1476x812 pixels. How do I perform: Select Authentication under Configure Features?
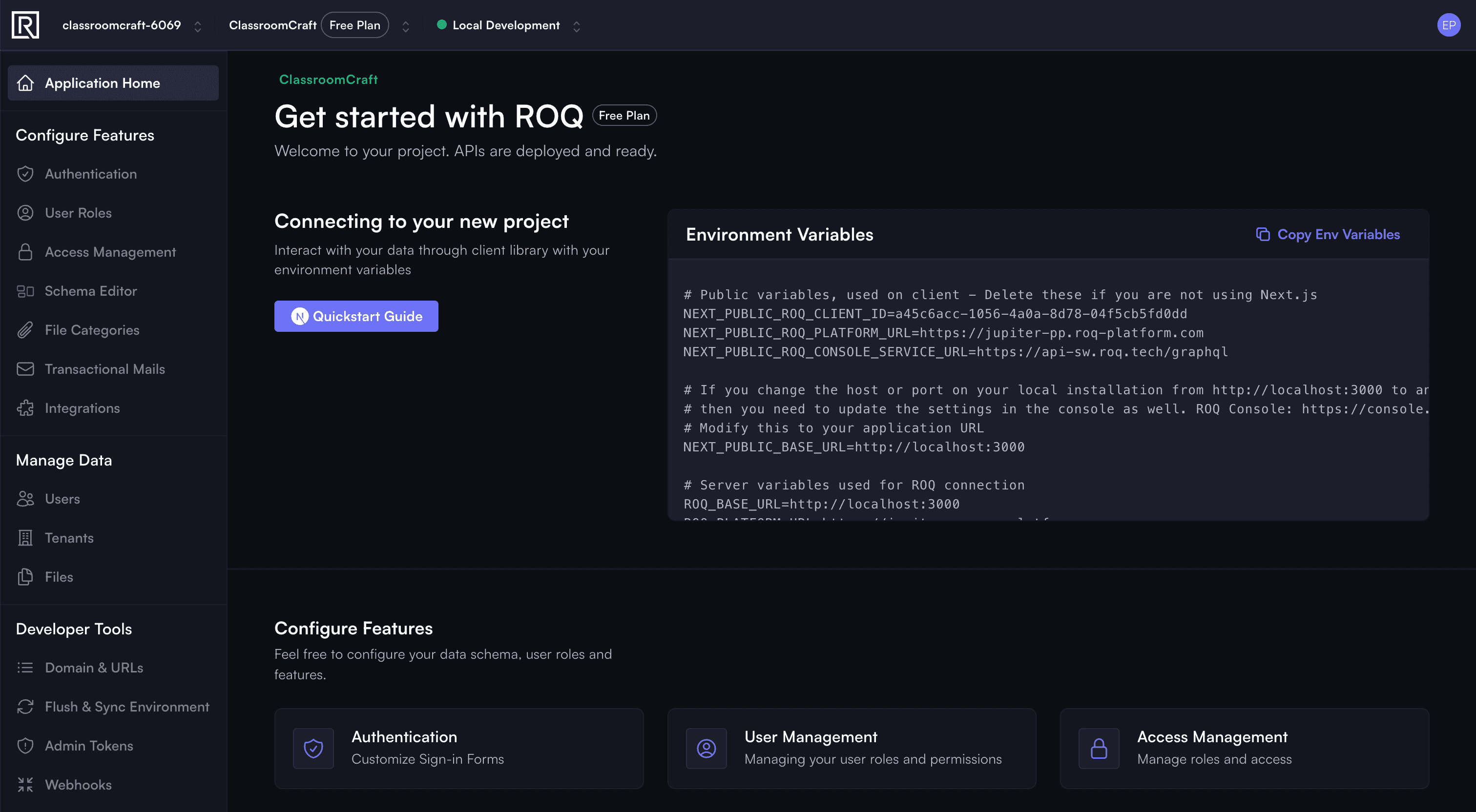(90, 174)
